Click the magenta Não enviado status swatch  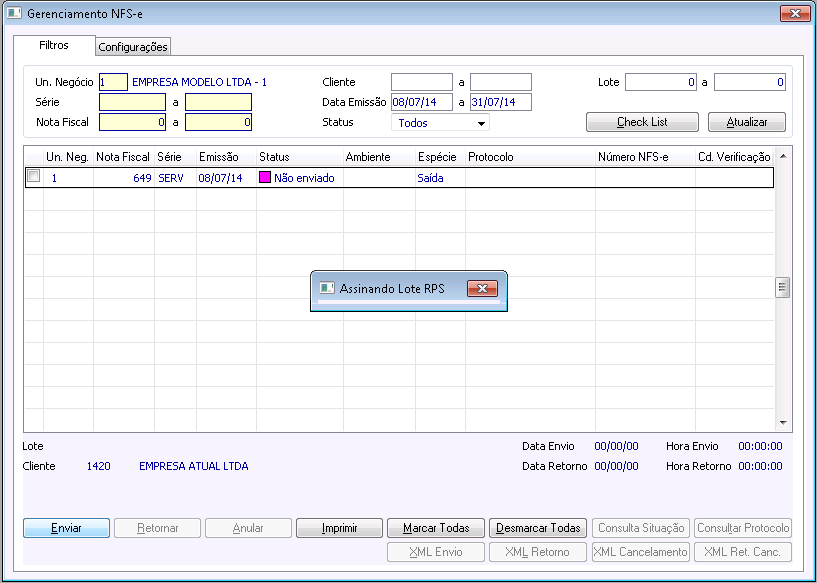coord(265,177)
